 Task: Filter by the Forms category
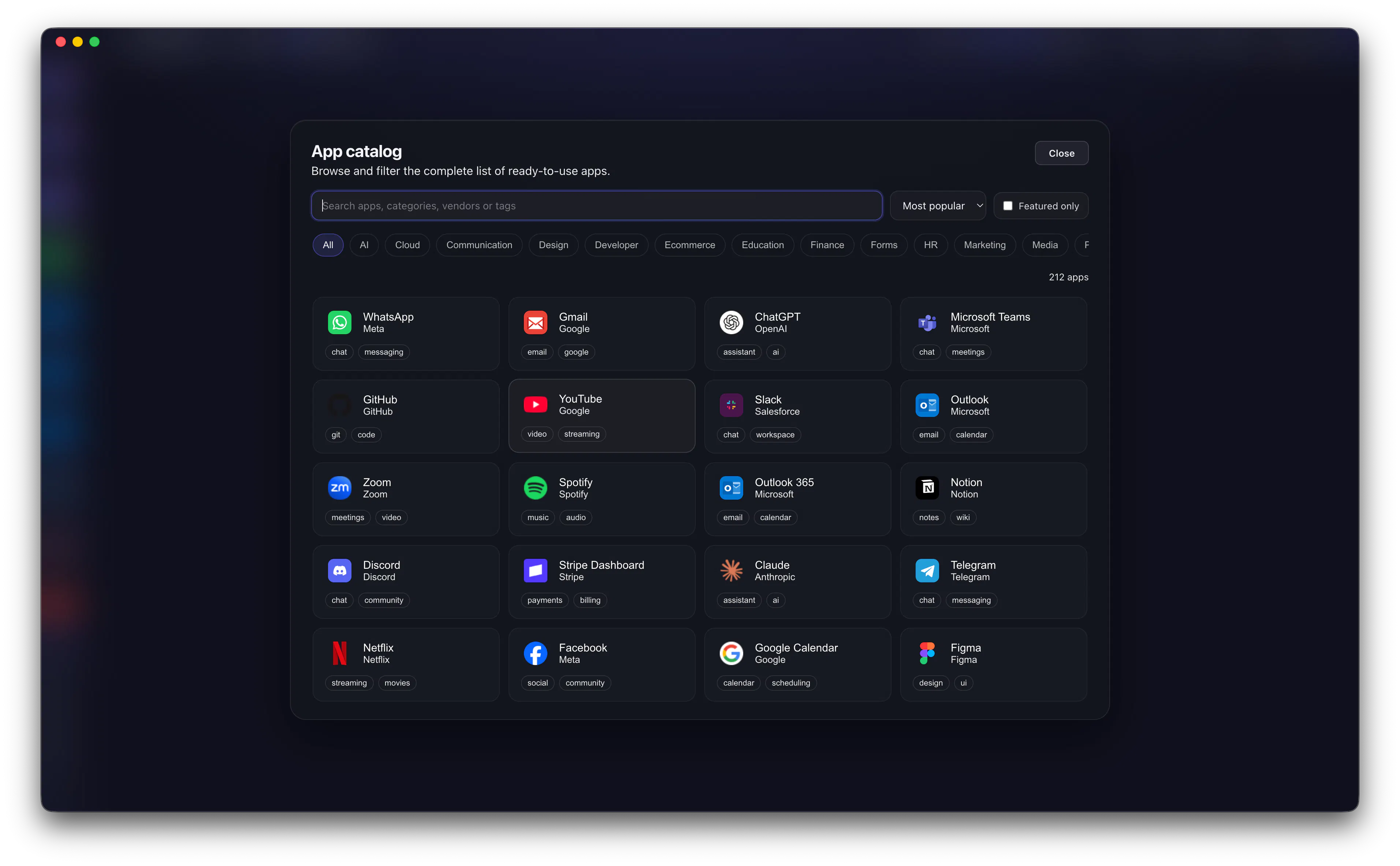883,245
